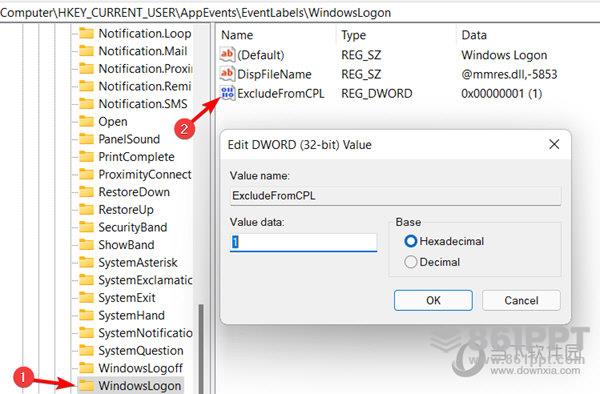Click the SystemHand folder icon
The width and height of the screenshot is (600, 394).
coord(86,315)
